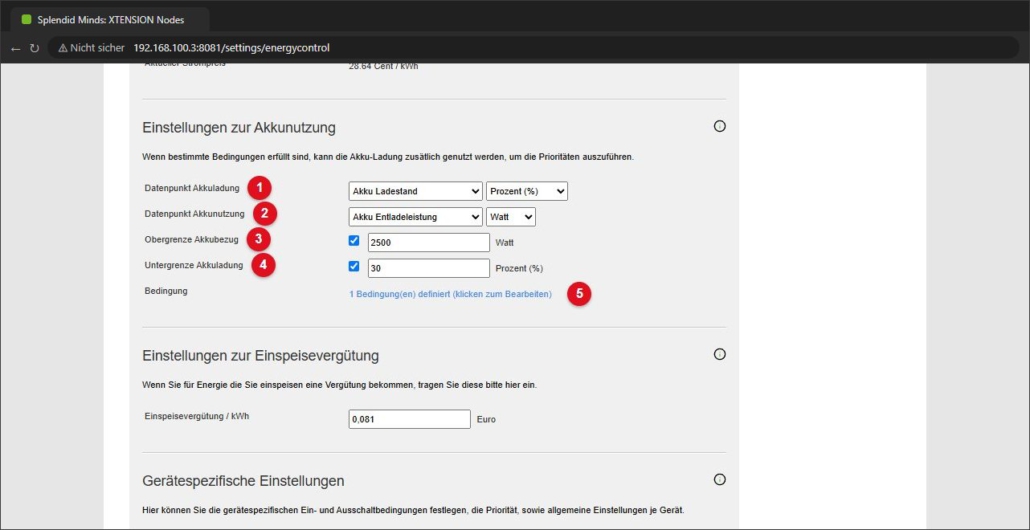The image size is (1030, 530).
Task: Open the 'Prozent (%)' unit dropdown
Action: point(527,191)
